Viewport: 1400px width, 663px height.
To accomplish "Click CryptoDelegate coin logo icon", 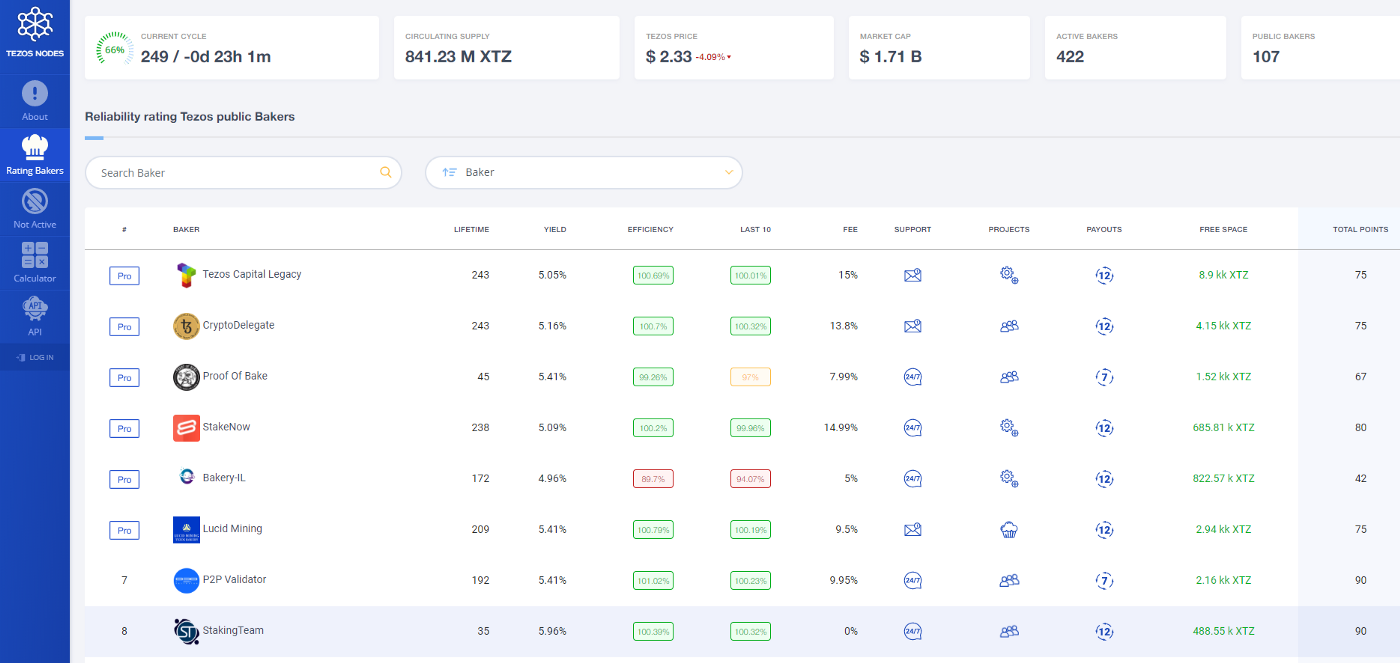I will pos(186,326).
